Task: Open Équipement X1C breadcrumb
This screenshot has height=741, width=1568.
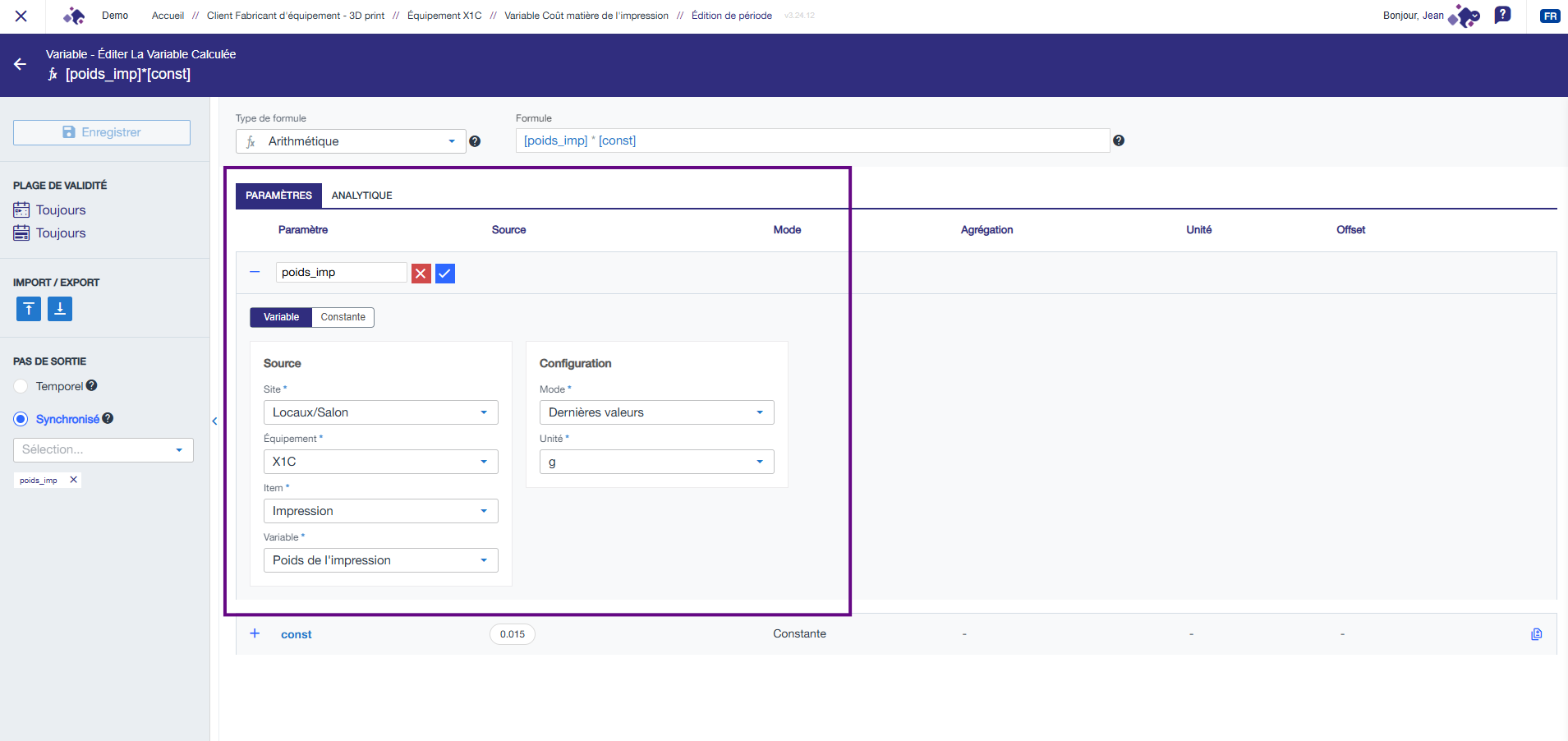Action: (x=444, y=16)
